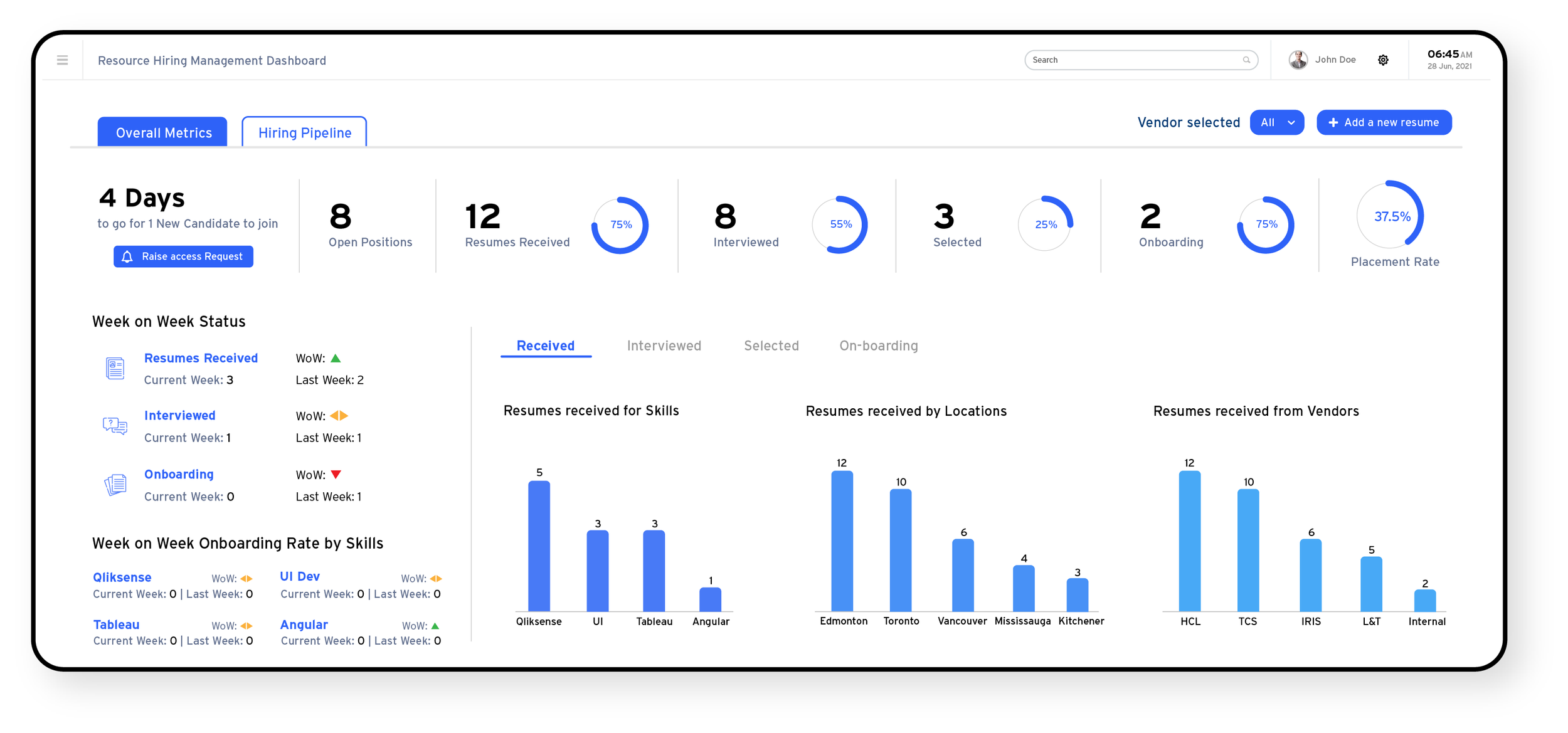
Task: Click the green WoW up arrow for Resumes Received
Action: coord(336,359)
